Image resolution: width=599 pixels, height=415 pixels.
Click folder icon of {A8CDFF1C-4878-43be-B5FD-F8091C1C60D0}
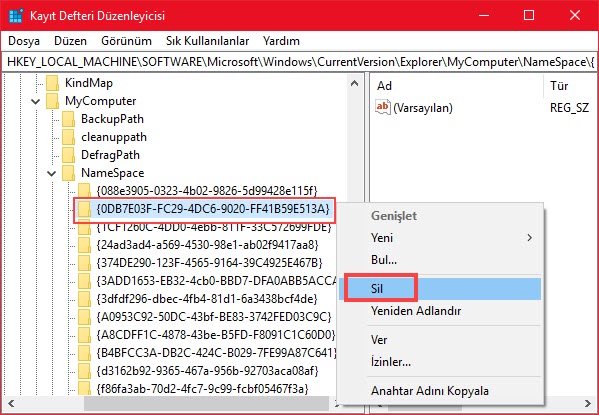84,335
